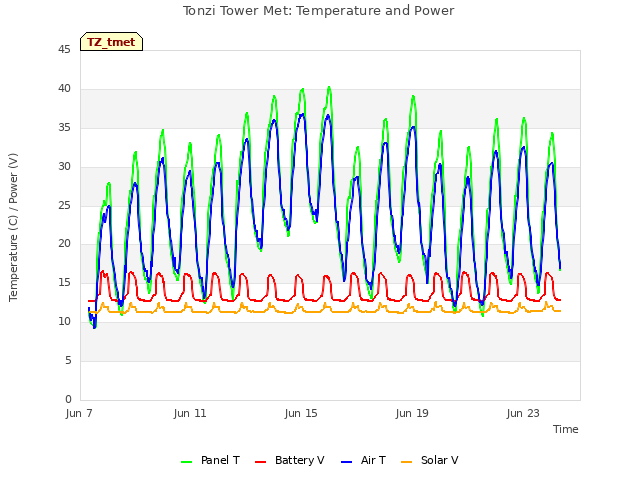
Task: Click the Jun 19 x-axis label
Action: (412, 413)
